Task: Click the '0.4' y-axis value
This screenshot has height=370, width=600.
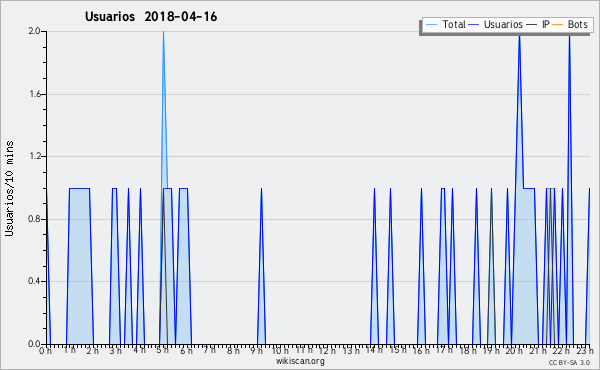Action: (34, 281)
